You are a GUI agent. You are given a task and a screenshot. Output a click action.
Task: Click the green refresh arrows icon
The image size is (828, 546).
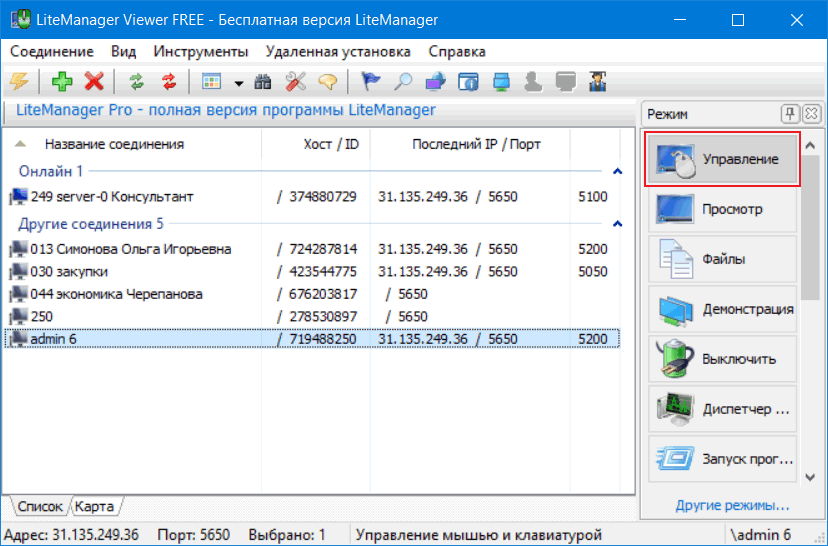click(x=137, y=82)
